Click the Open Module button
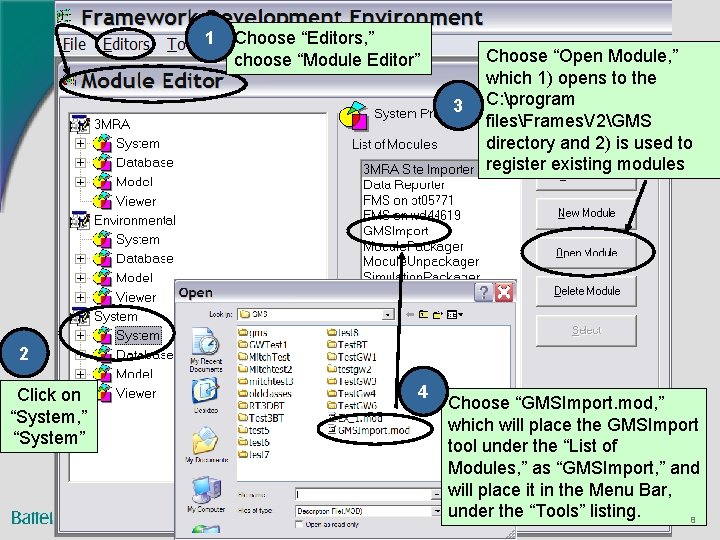 pyautogui.click(x=586, y=253)
